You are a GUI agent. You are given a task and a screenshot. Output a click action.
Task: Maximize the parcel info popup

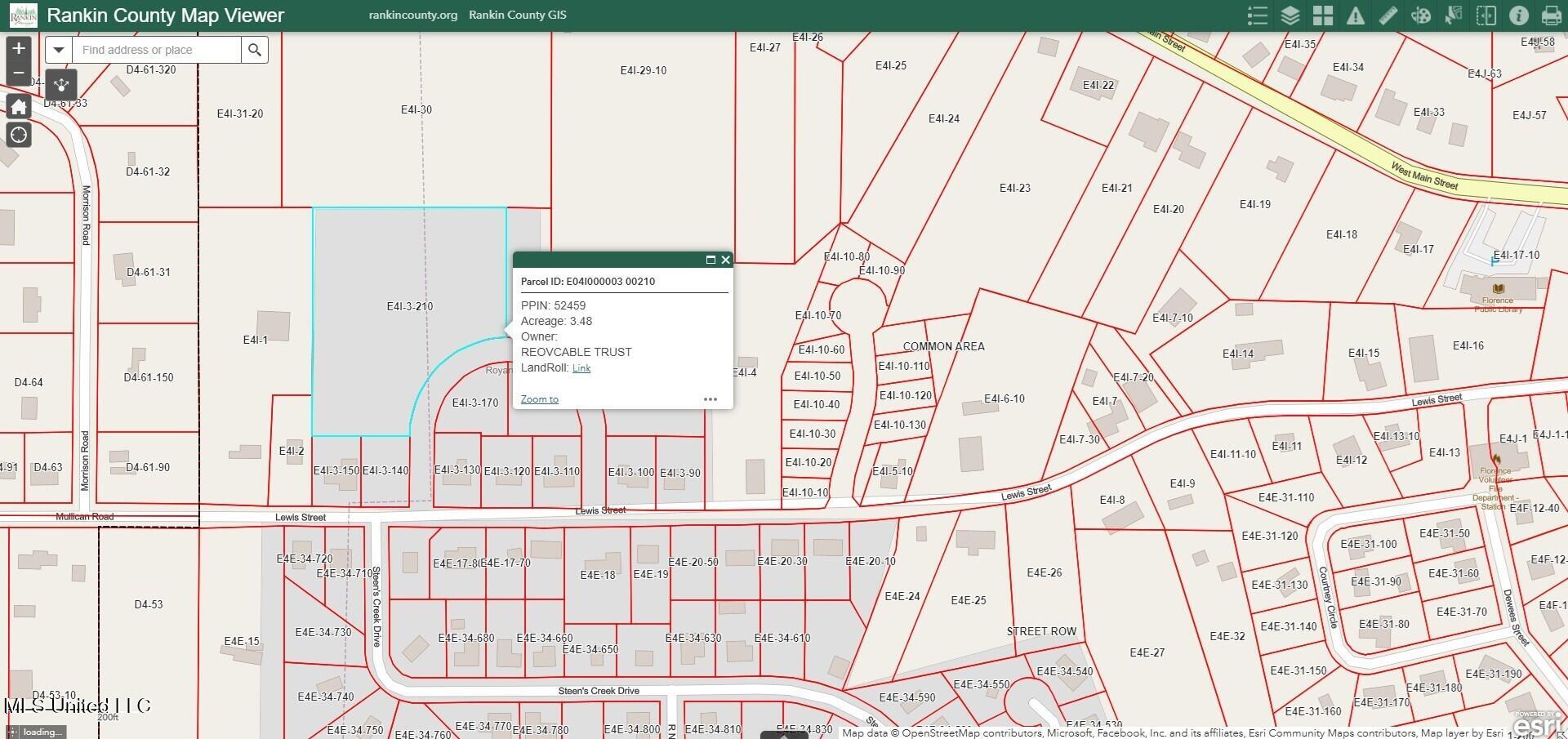(710, 260)
